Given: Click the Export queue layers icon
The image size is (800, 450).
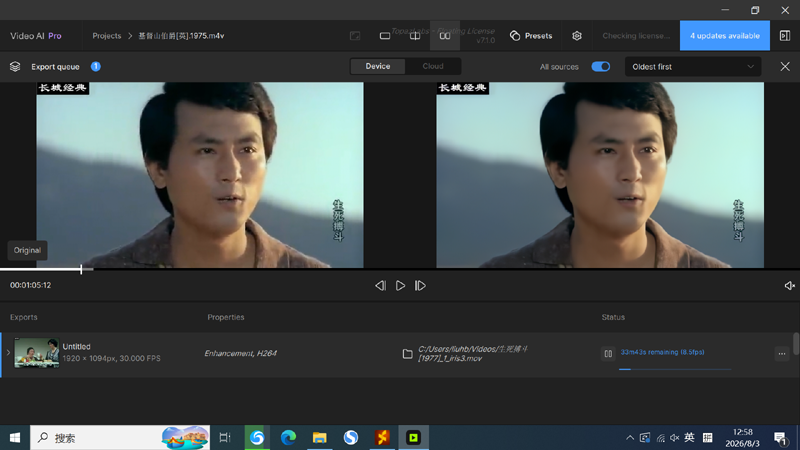Looking at the screenshot, I should [15, 66].
